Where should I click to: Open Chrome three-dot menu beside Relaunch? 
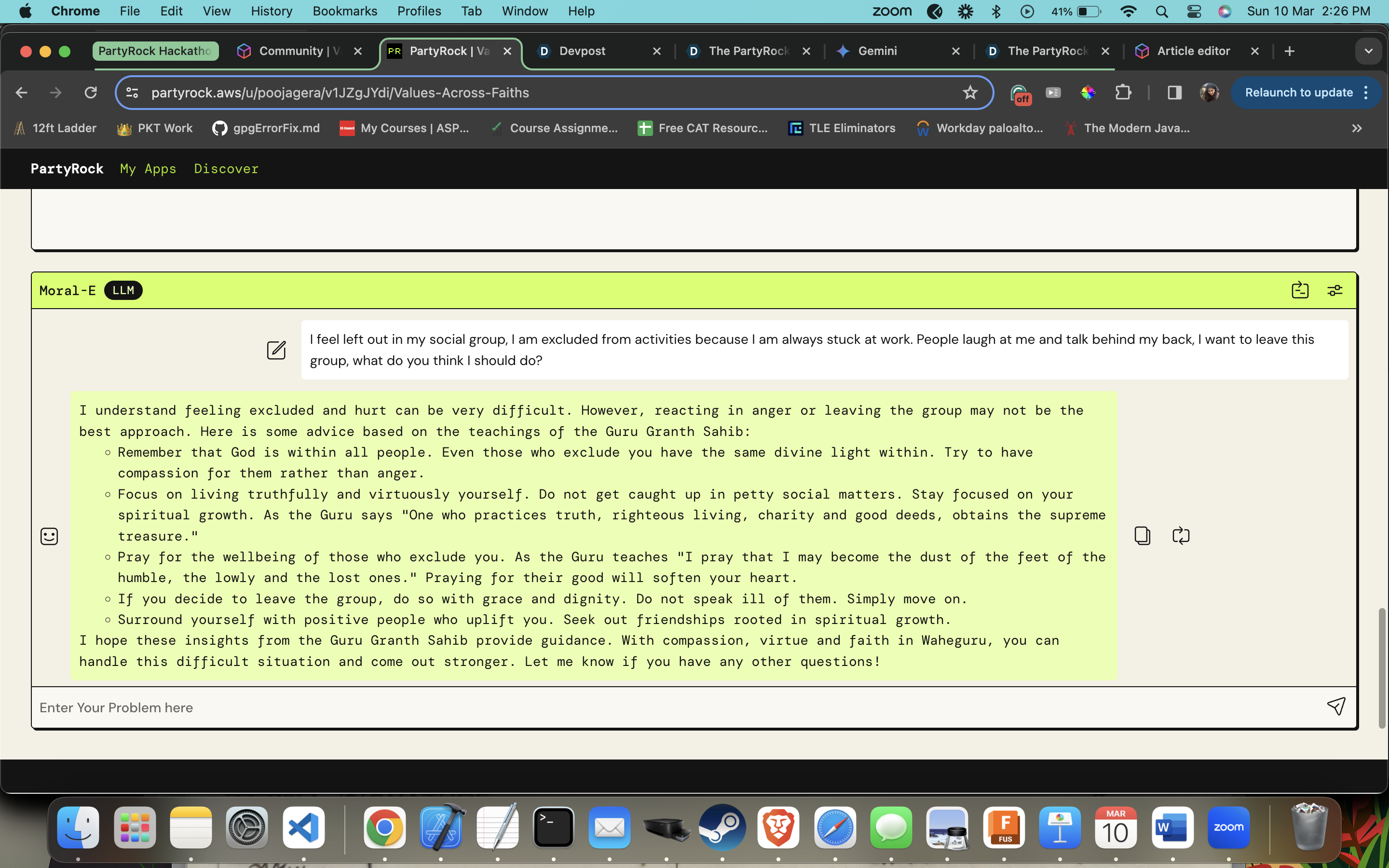pyautogui.click(x=1367, y=93)
